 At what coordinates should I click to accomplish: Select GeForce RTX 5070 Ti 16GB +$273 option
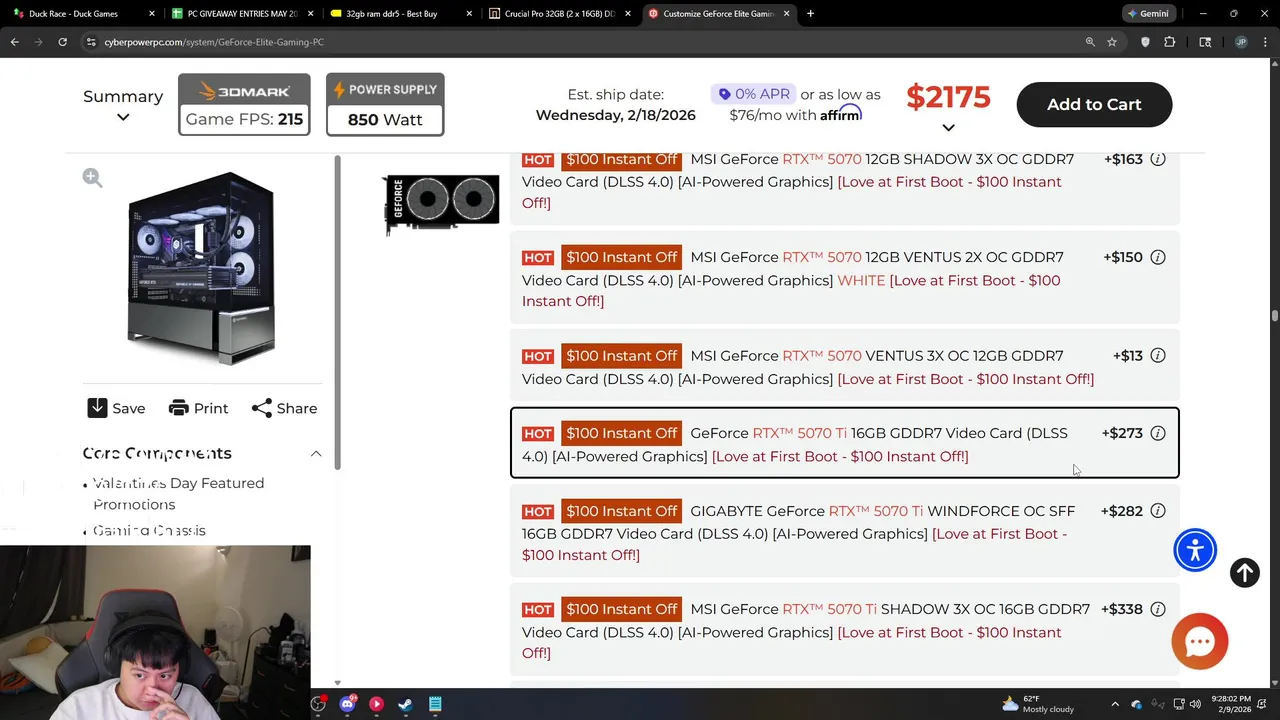pyautogui.click(x=845, y=443)
